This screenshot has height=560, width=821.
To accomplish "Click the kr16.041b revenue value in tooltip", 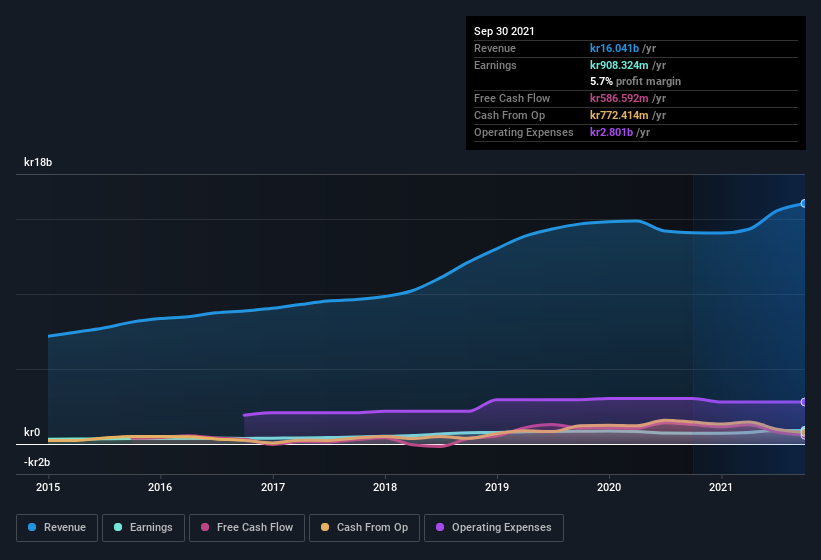I will coord(614,48).
